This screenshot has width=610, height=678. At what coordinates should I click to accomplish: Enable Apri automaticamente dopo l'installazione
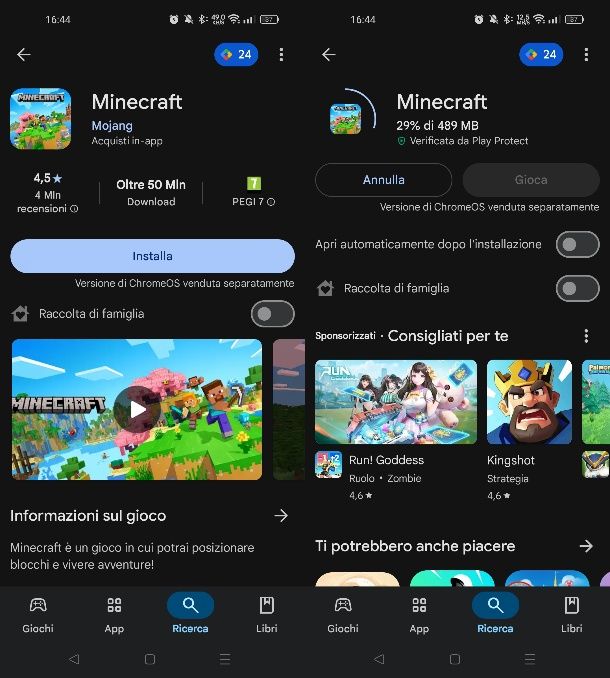pos(578,244)
